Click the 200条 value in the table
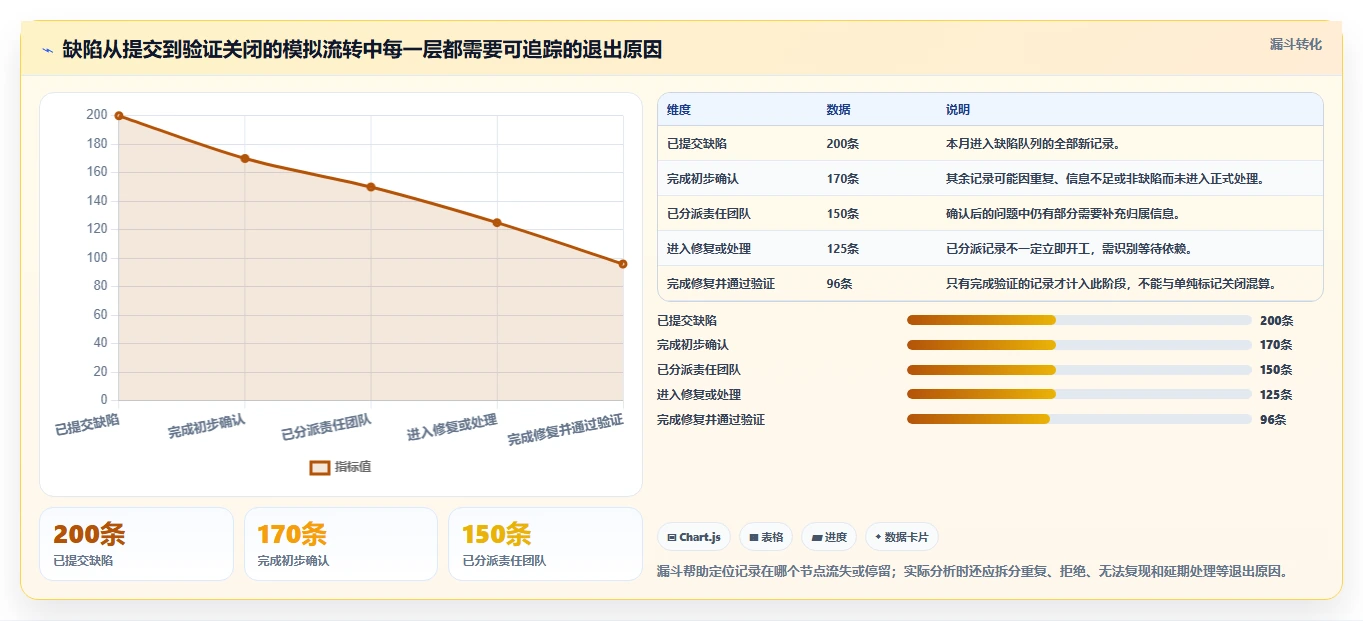1363x621 pixels. click(x=843, y=144)
